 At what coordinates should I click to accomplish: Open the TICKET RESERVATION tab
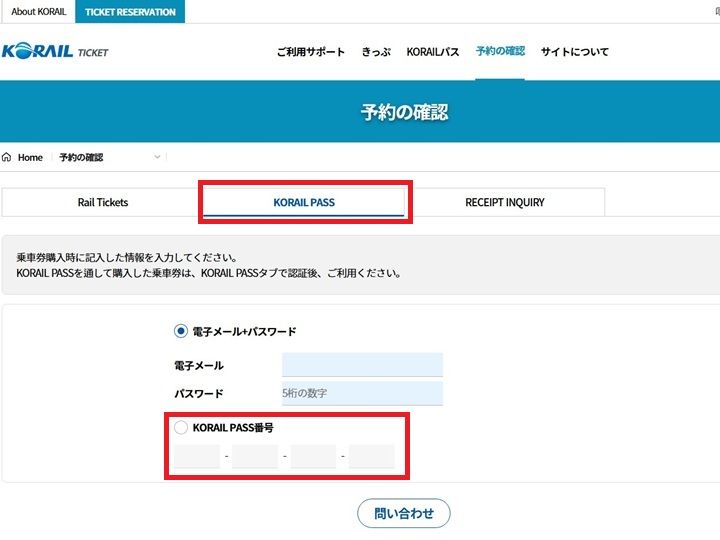(130, 11)
